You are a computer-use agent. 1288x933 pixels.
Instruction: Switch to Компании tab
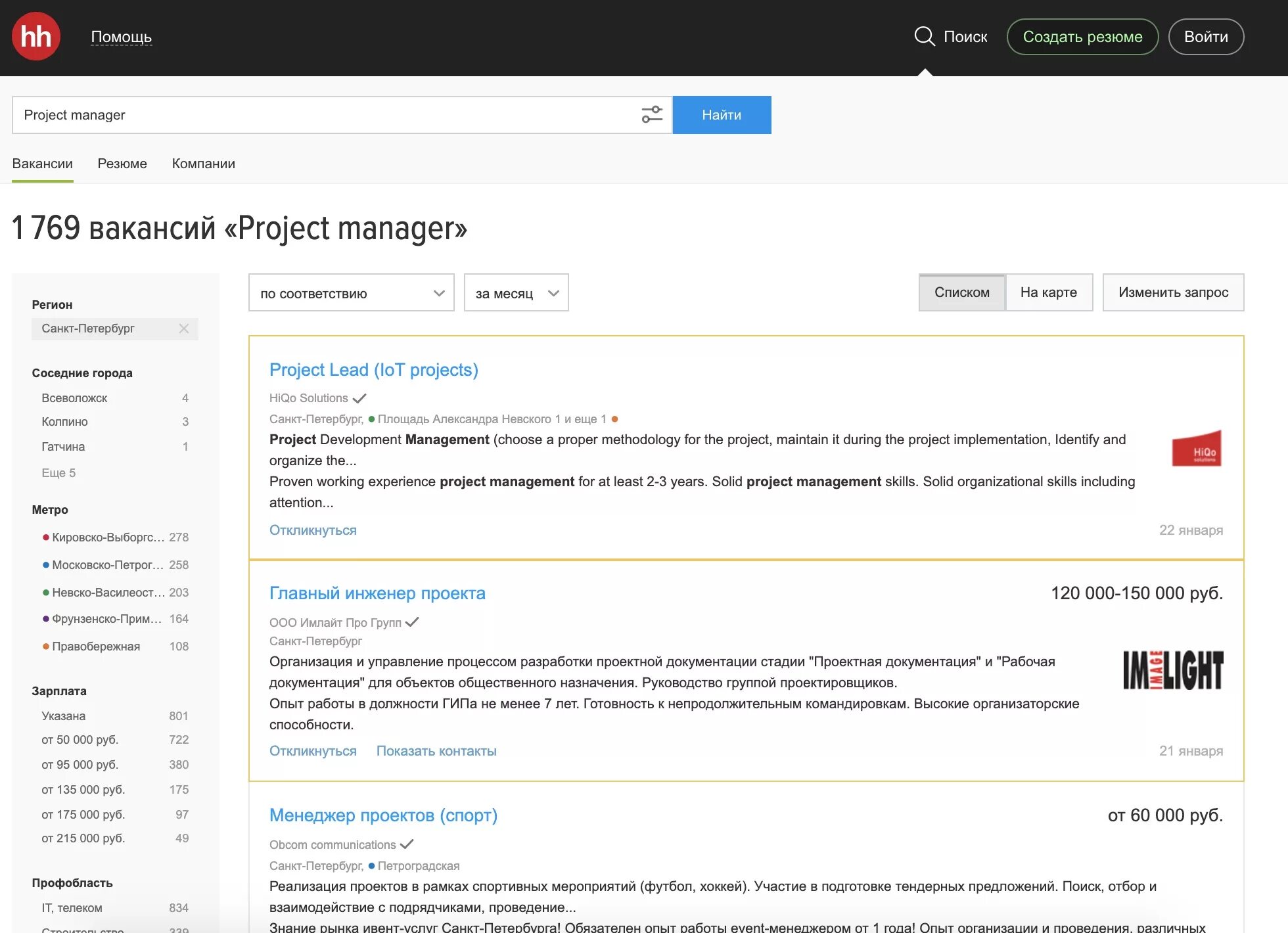(x=204, y=164)
